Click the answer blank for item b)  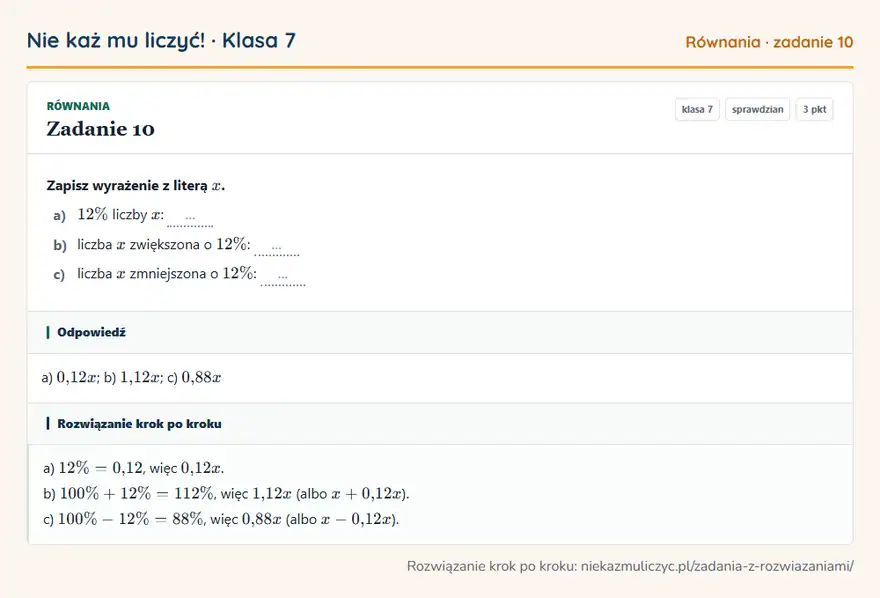tap(277, 247)
